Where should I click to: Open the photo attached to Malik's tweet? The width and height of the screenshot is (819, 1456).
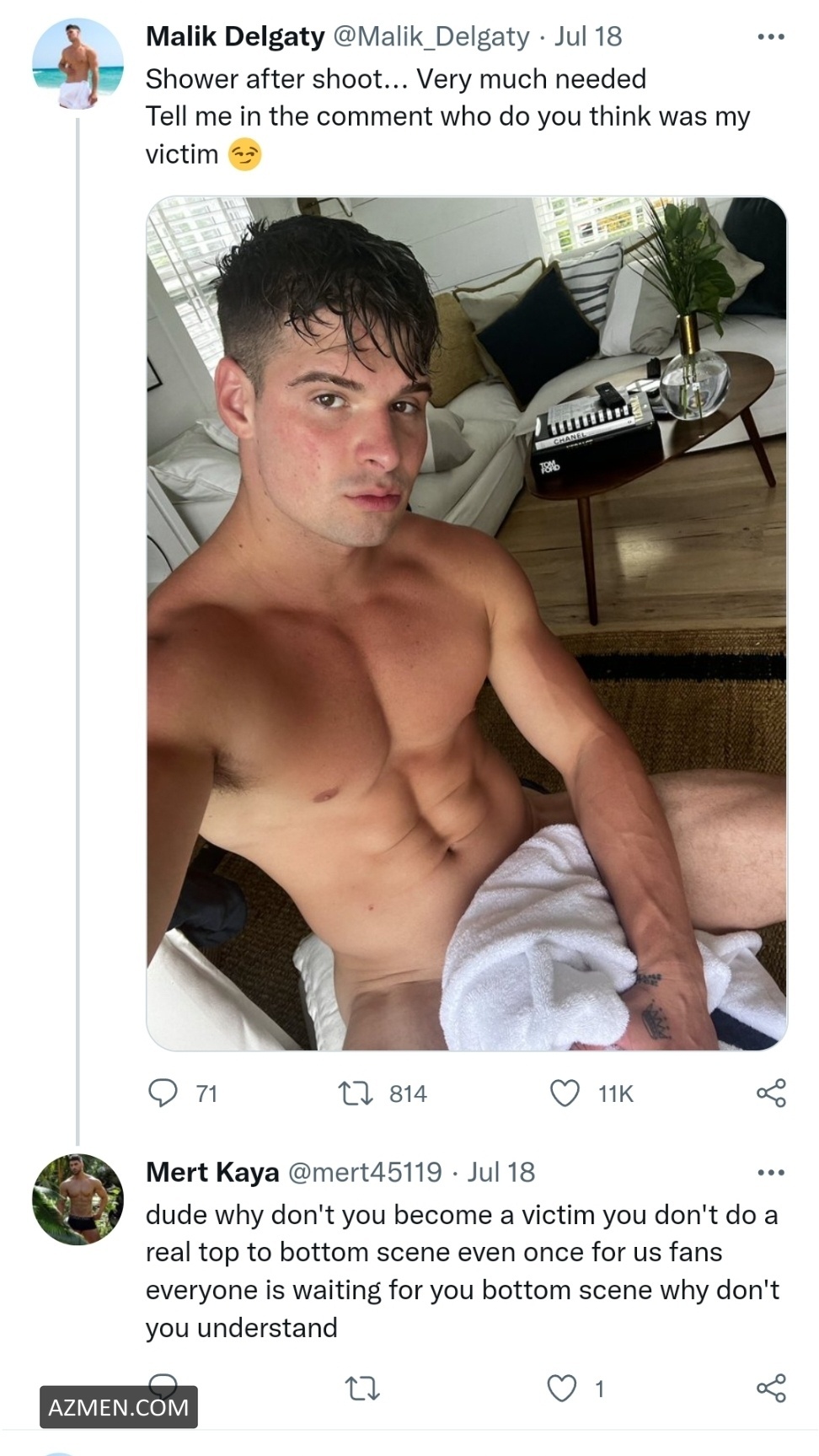tap(466, 624)
